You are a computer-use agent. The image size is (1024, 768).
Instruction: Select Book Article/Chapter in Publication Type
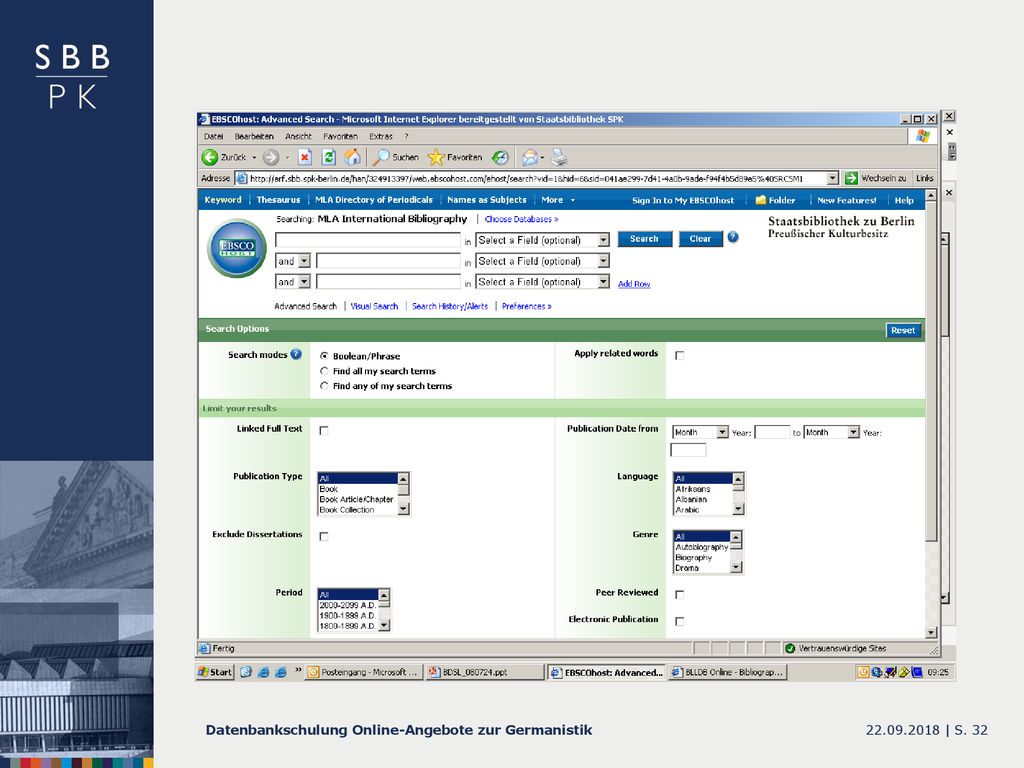tap(357, 499)
